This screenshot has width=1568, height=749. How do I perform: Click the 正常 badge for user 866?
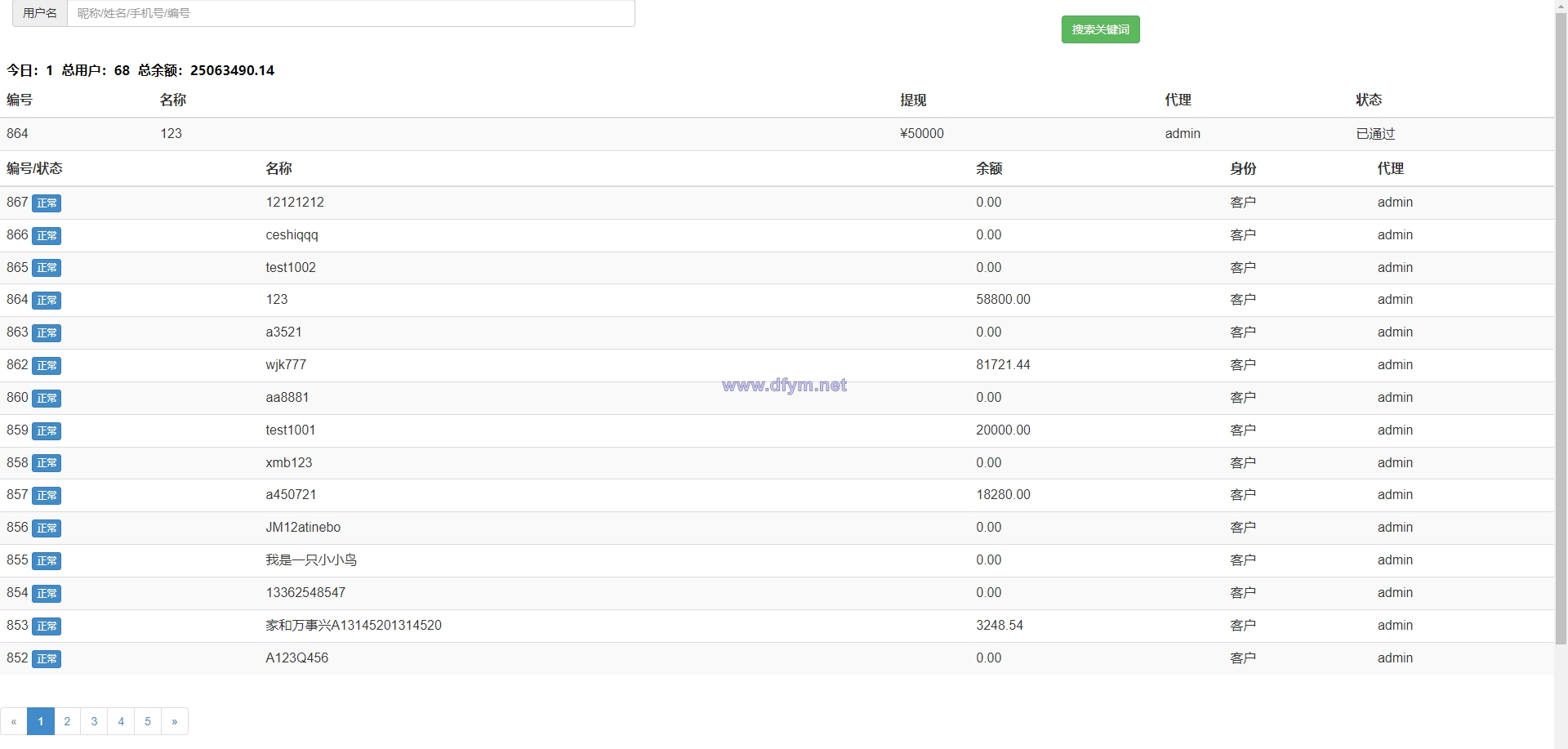(47, 236)
